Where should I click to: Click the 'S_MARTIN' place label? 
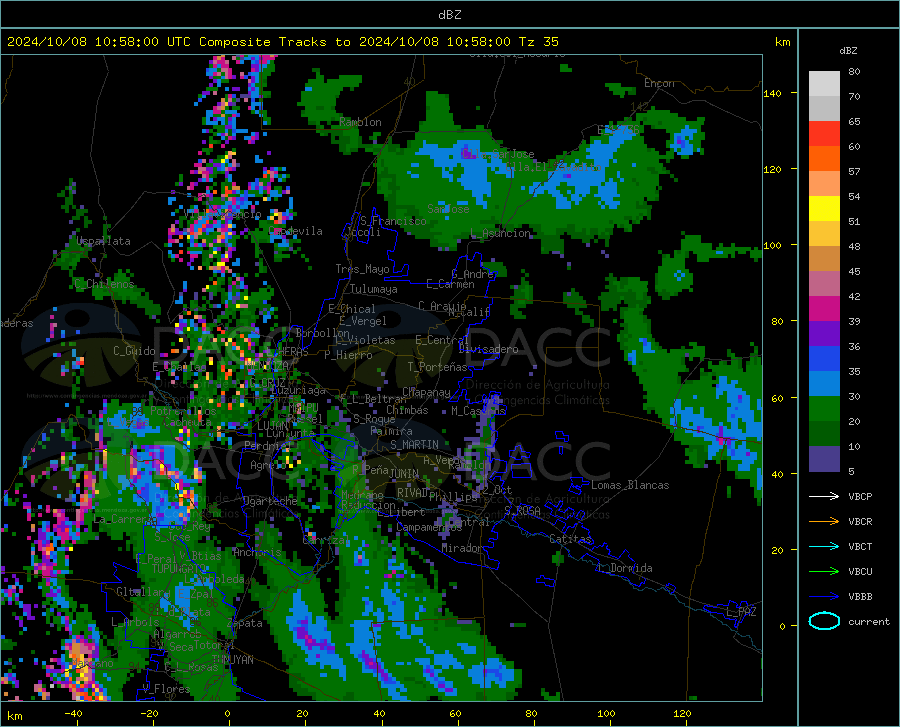[x=414, y=445]
